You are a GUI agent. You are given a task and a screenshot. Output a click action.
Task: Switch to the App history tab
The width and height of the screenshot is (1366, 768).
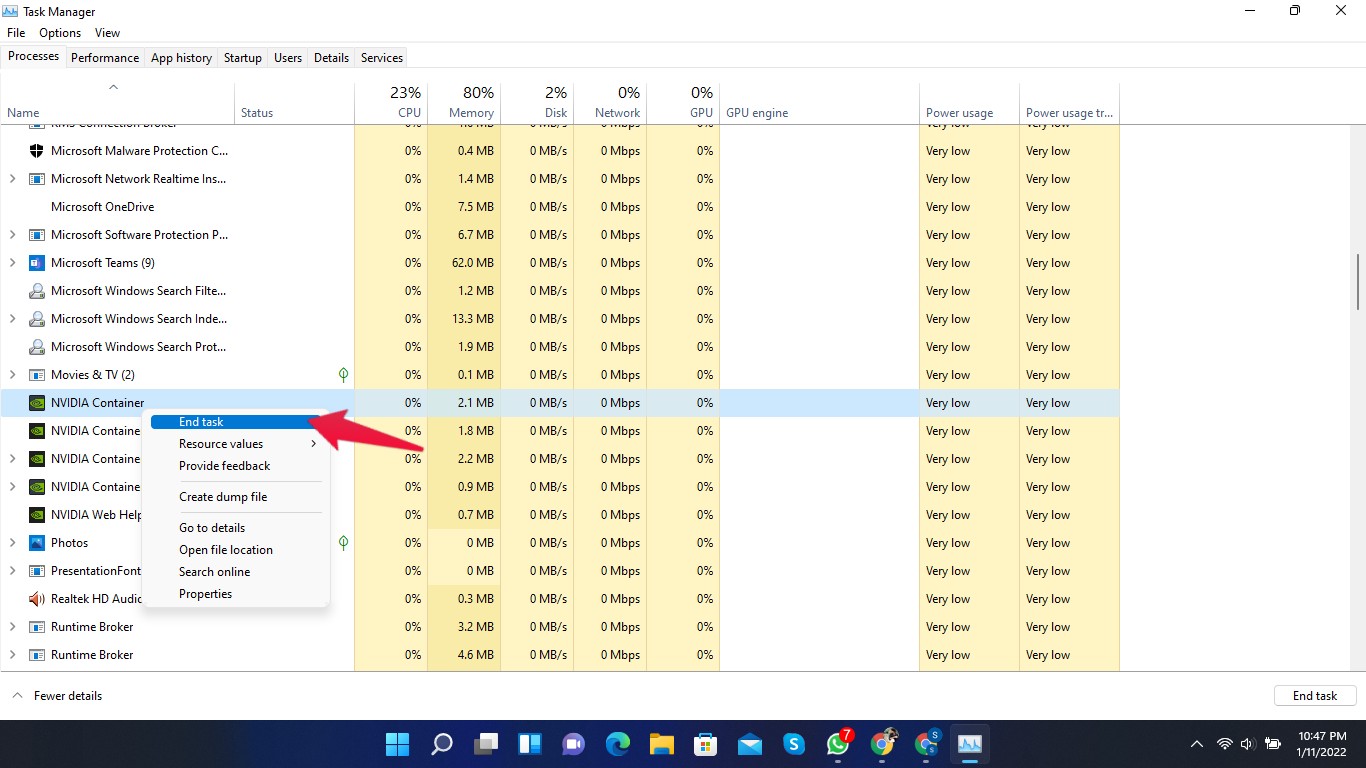181,58
